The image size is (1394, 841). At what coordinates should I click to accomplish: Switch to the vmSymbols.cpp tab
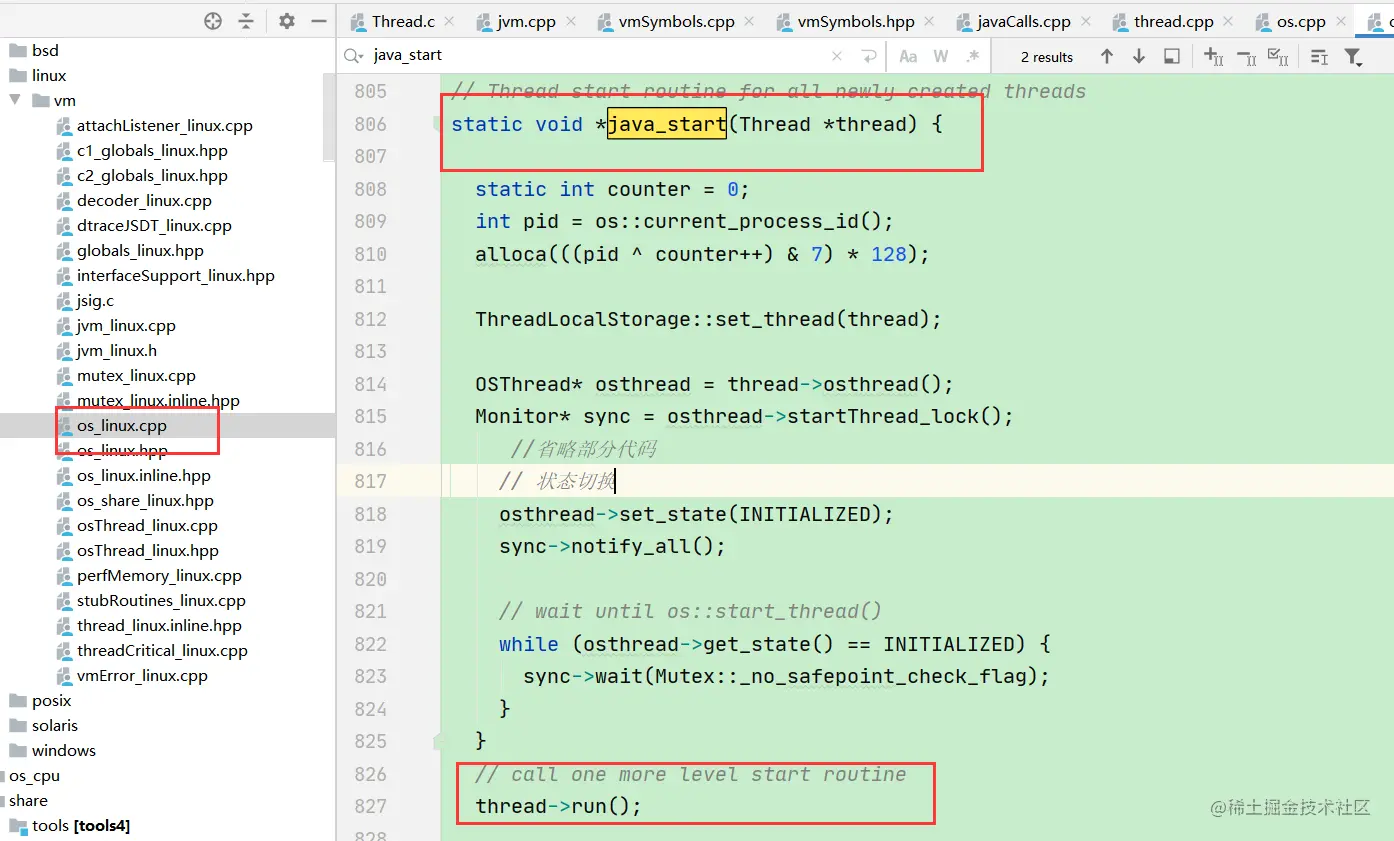click(x=678, y=21)
